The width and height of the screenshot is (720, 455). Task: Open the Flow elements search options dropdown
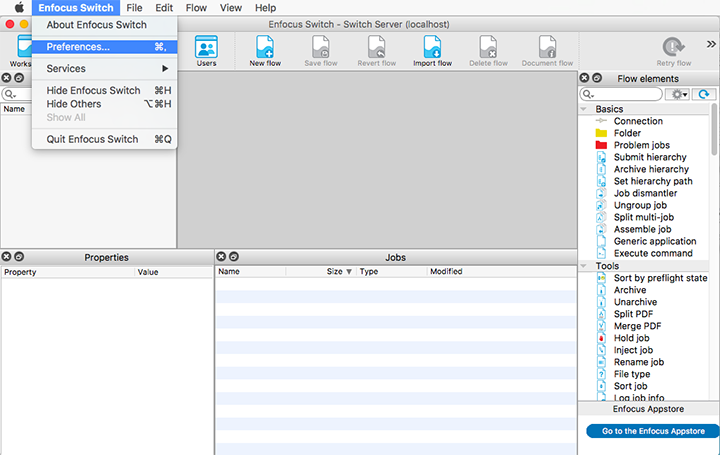coord(589,95)
